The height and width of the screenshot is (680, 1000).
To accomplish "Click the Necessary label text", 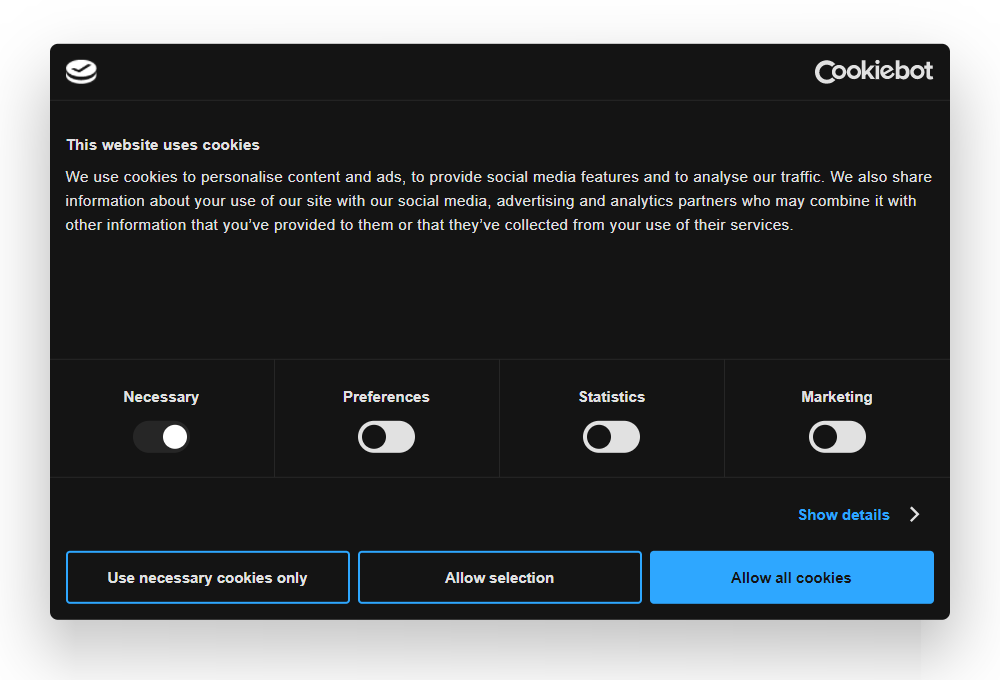I will pos(161,397).
